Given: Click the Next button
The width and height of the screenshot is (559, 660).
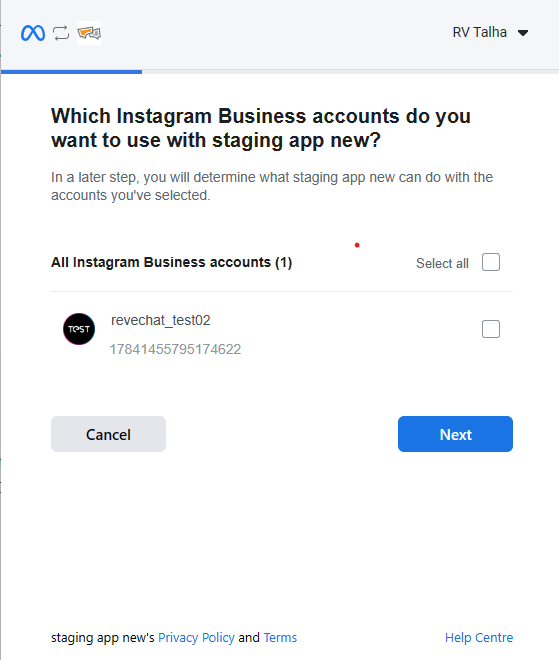Looking at the screenshot, I should point(455,434).
